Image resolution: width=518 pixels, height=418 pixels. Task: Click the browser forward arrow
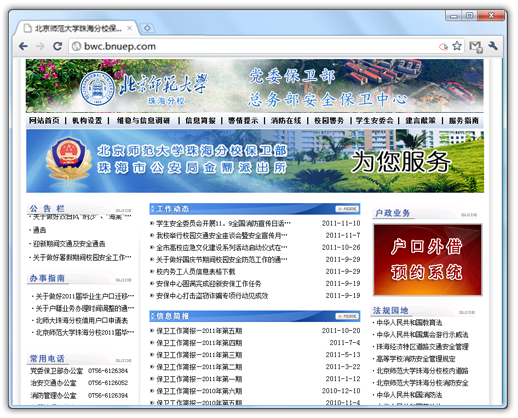pos(40,46)
